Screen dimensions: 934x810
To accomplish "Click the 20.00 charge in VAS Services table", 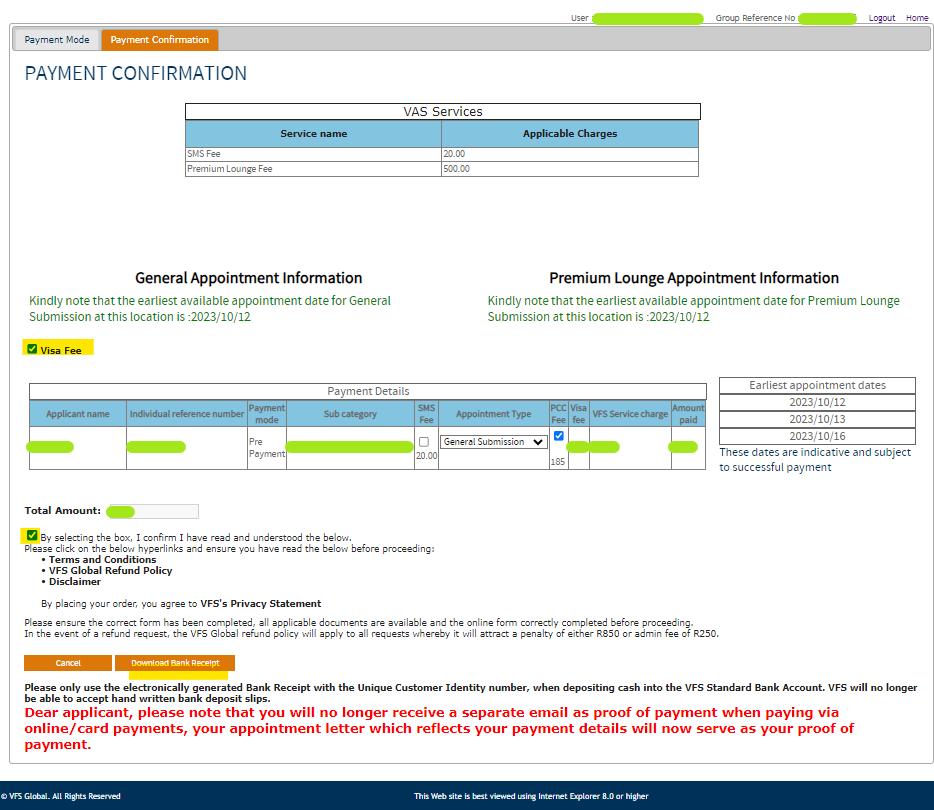I will (x=570, y=154).
